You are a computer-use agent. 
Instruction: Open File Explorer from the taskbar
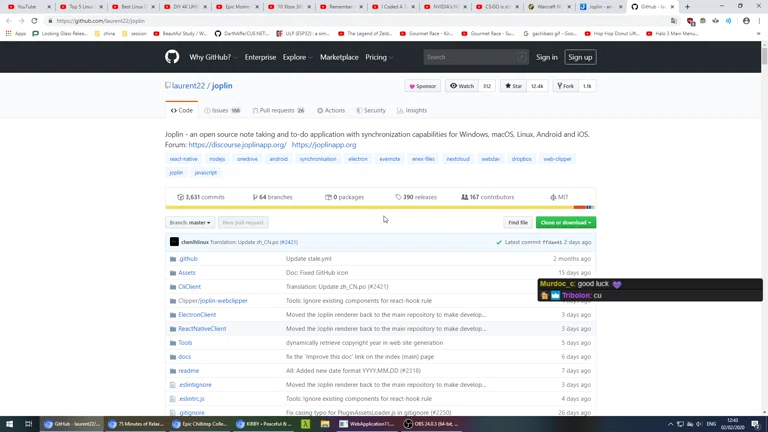325,424
